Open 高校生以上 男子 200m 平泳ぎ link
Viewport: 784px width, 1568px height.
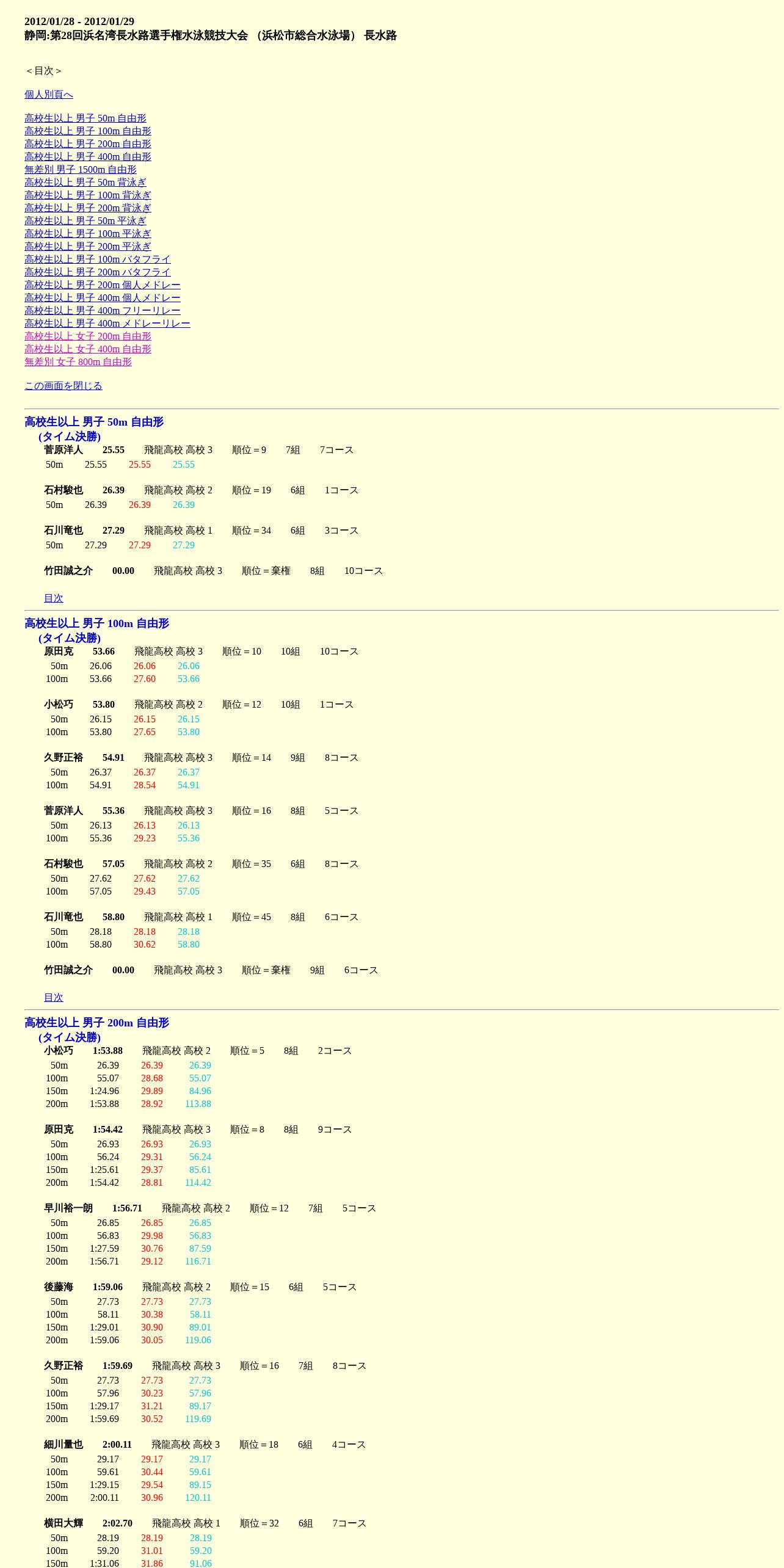[x=88, y=247]
